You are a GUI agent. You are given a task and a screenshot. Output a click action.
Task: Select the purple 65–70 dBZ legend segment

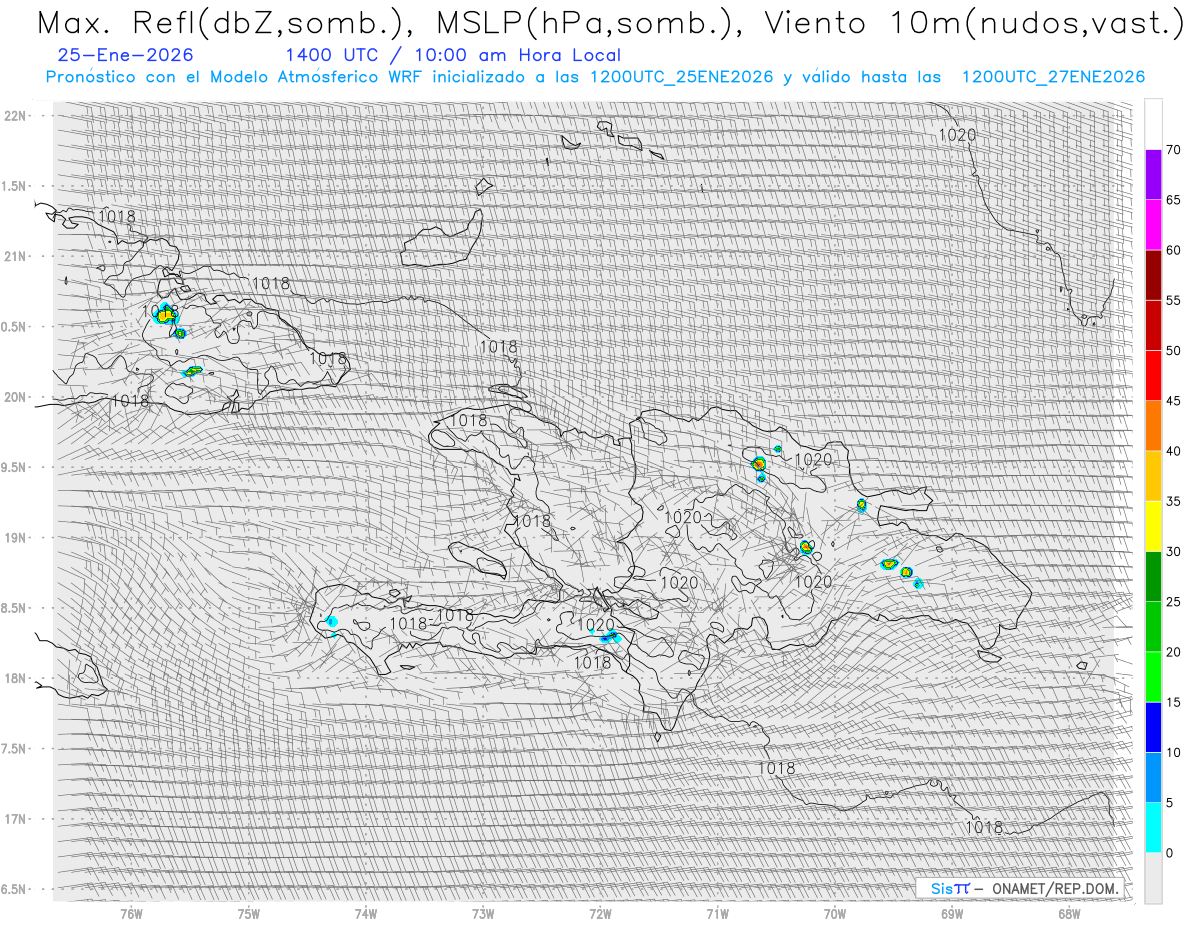tap(1153, 175)
